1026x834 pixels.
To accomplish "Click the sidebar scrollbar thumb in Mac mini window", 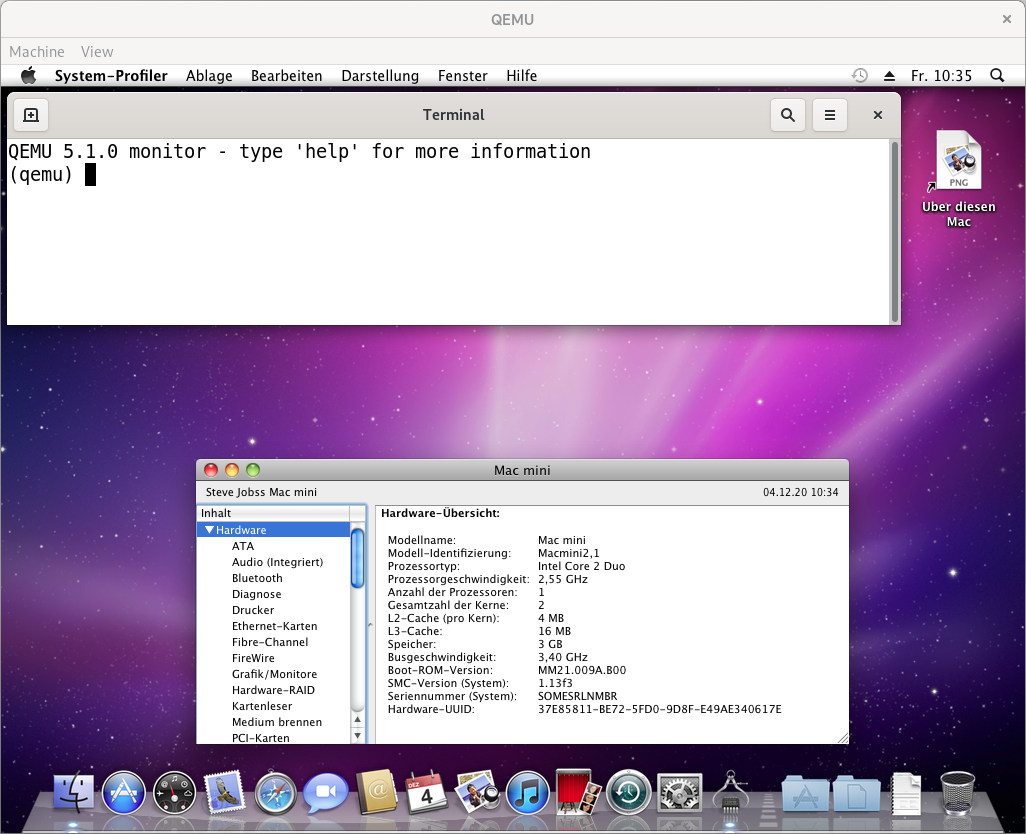I will pos(357,558).
